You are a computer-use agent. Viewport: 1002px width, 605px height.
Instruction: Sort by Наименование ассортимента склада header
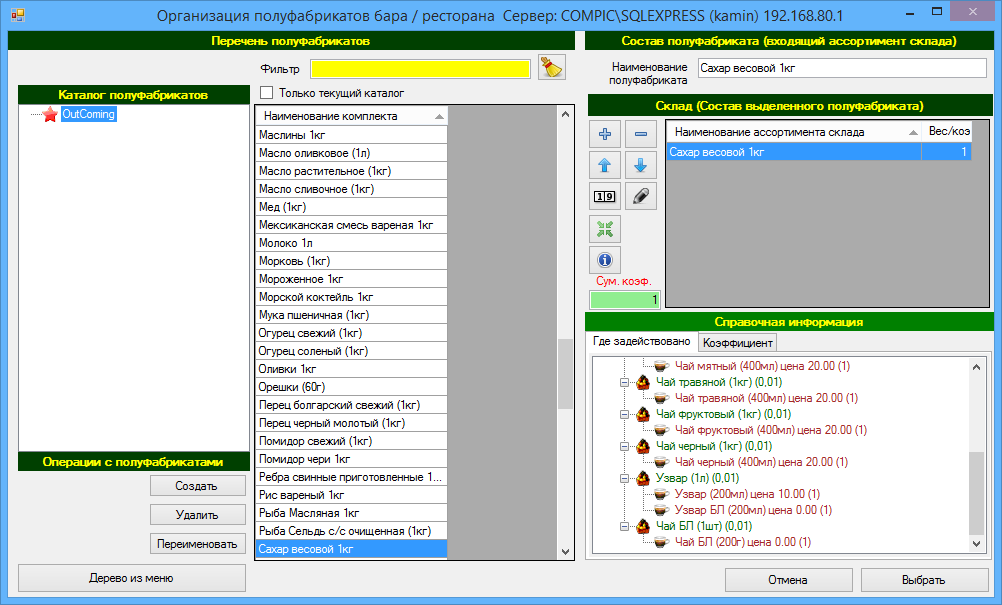pyautogui.click(x=794, y=132)
